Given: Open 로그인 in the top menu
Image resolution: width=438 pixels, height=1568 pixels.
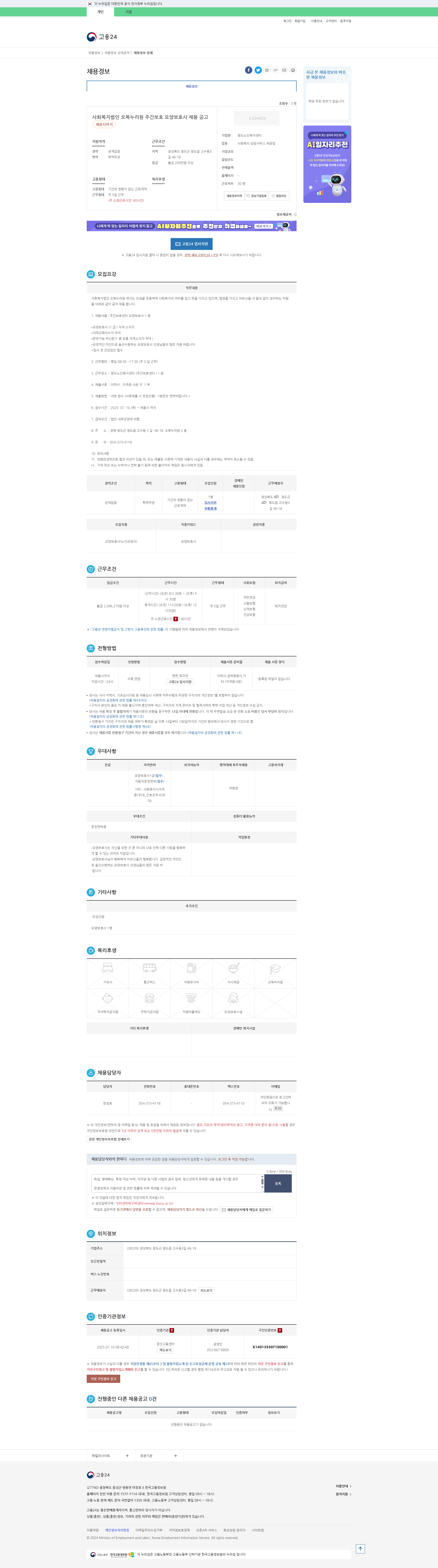Looking at the screenshot, I should tap(287, 21).
